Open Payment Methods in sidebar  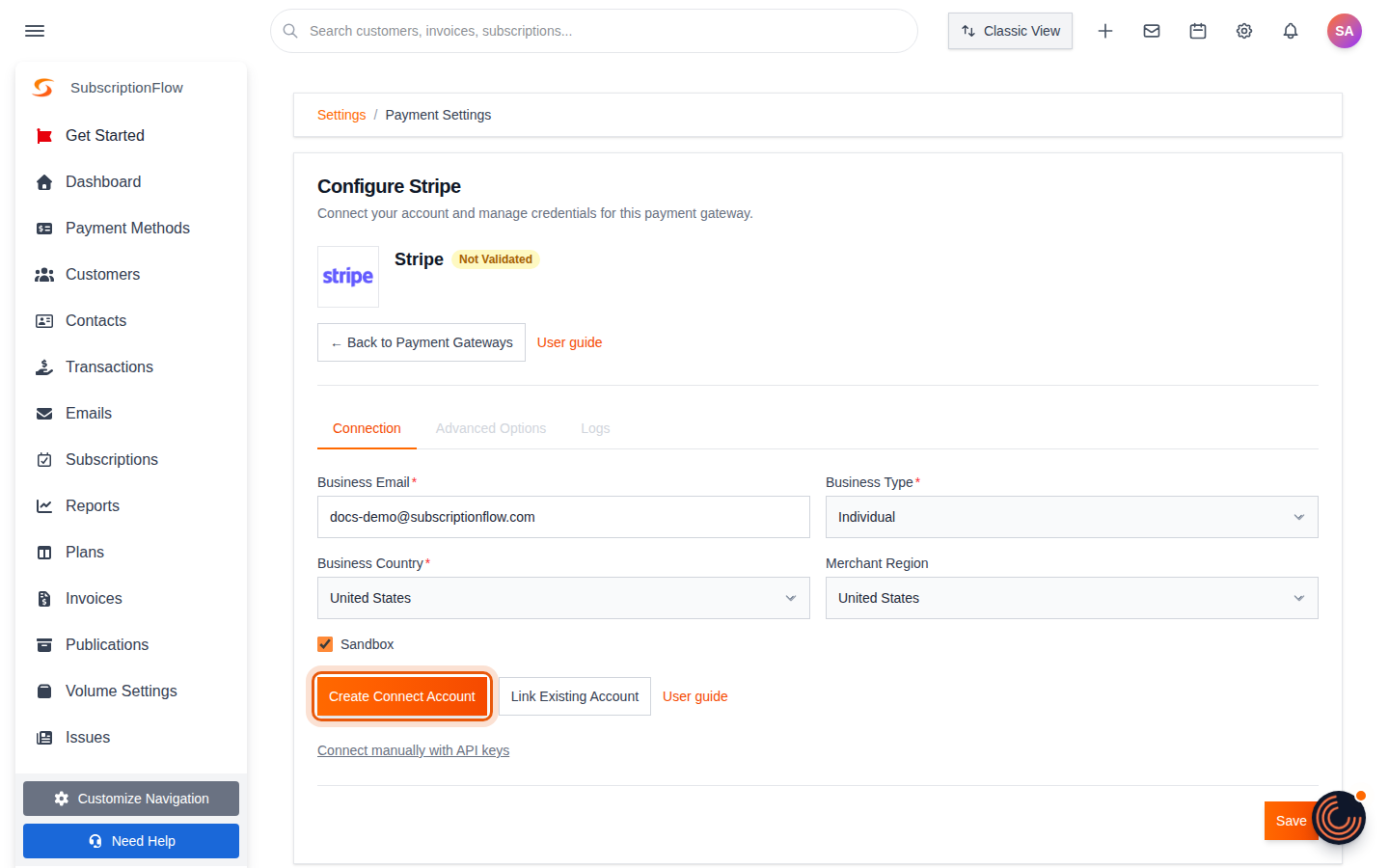pos(127,229)
